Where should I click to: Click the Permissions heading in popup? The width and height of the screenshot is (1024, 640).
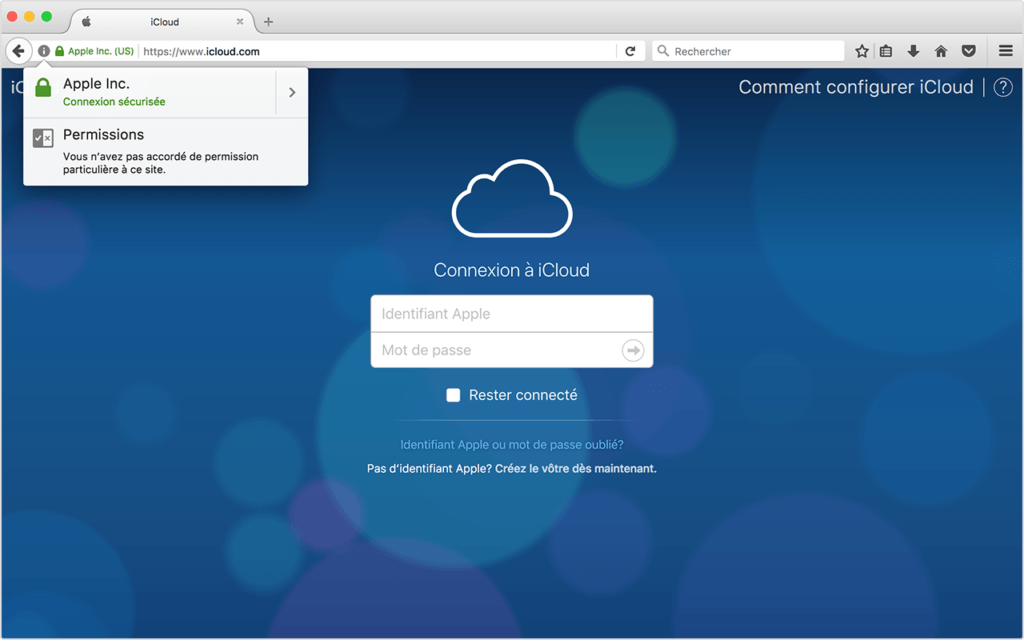103,135
